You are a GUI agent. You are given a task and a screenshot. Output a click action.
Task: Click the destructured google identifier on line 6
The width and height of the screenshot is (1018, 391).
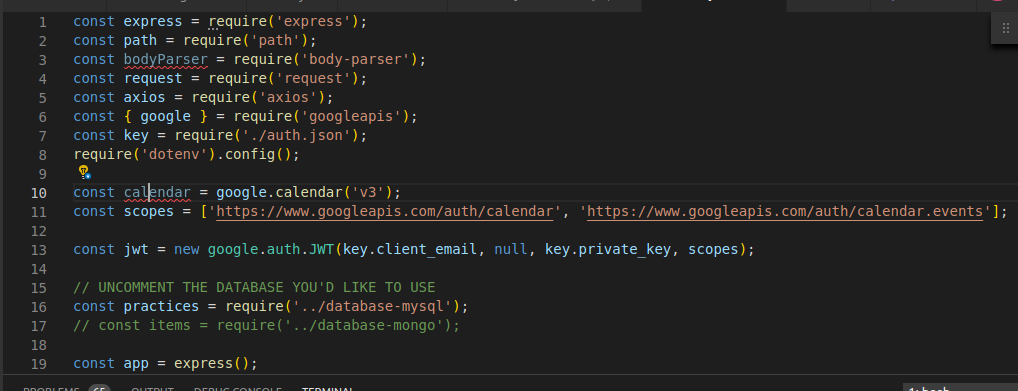166,117
